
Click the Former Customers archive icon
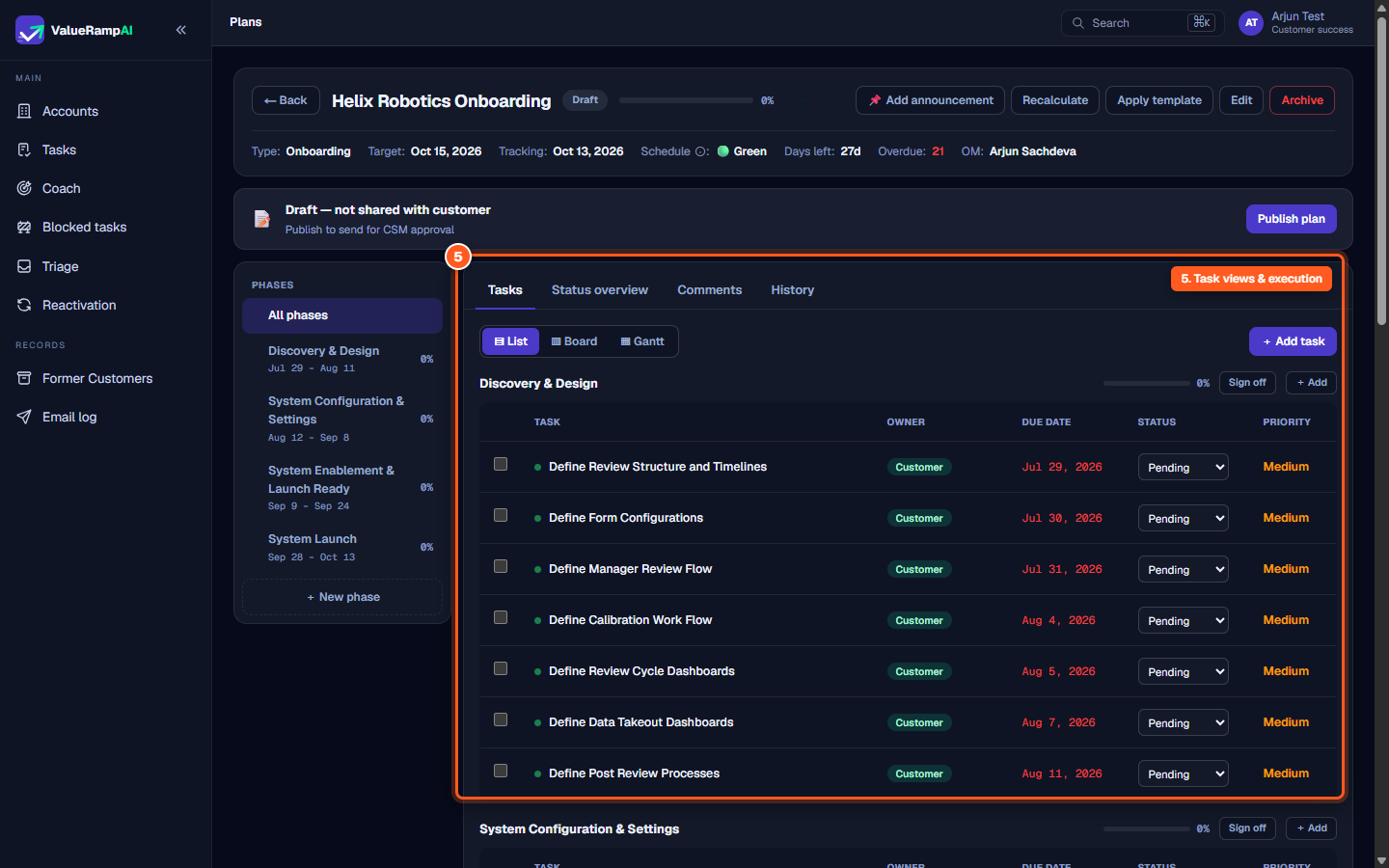tap(24, 378)
